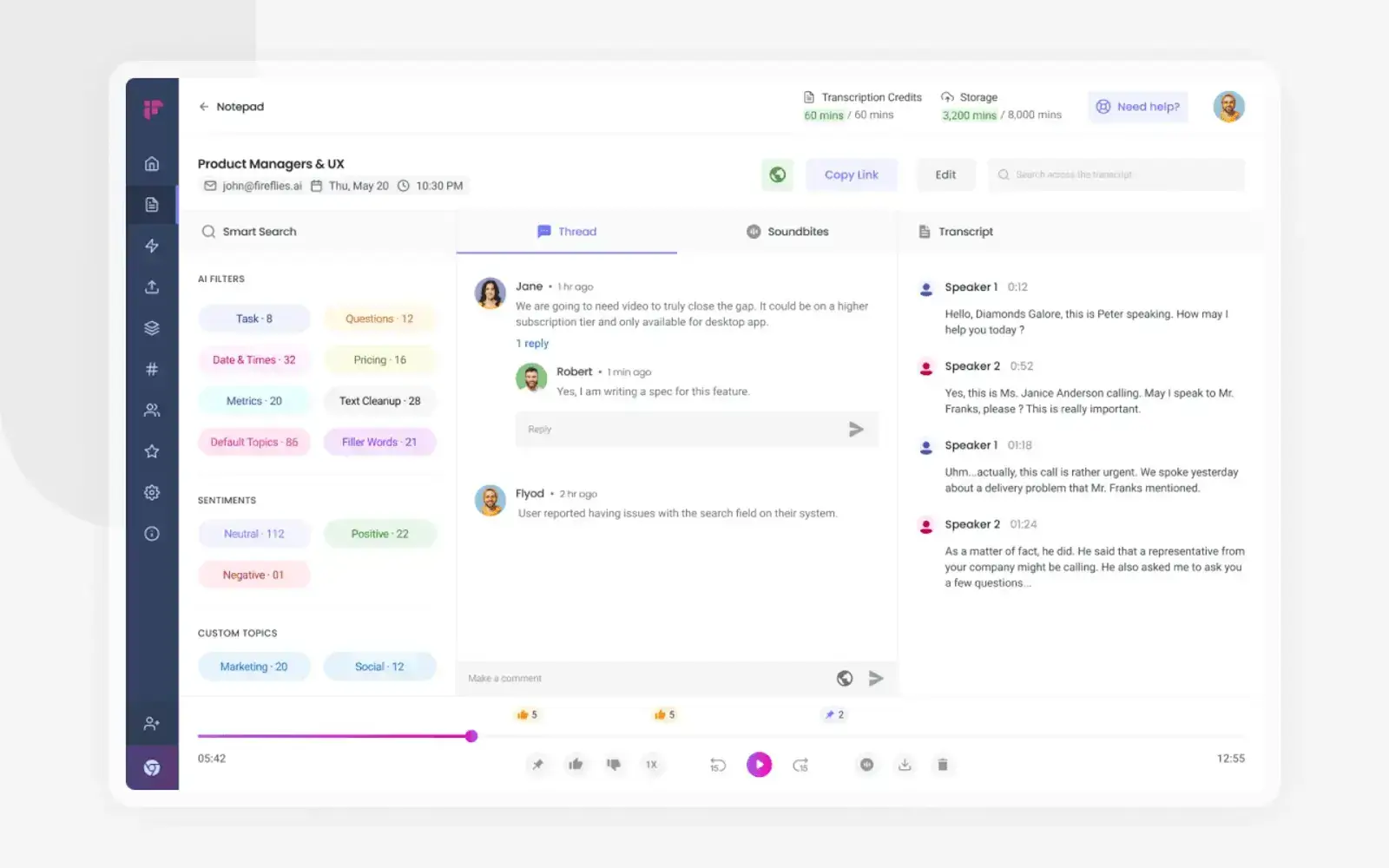The image size is (1389, 868).
Task: Click the Chrome extension icon in sidebar
Action: [x=152, y=767]
